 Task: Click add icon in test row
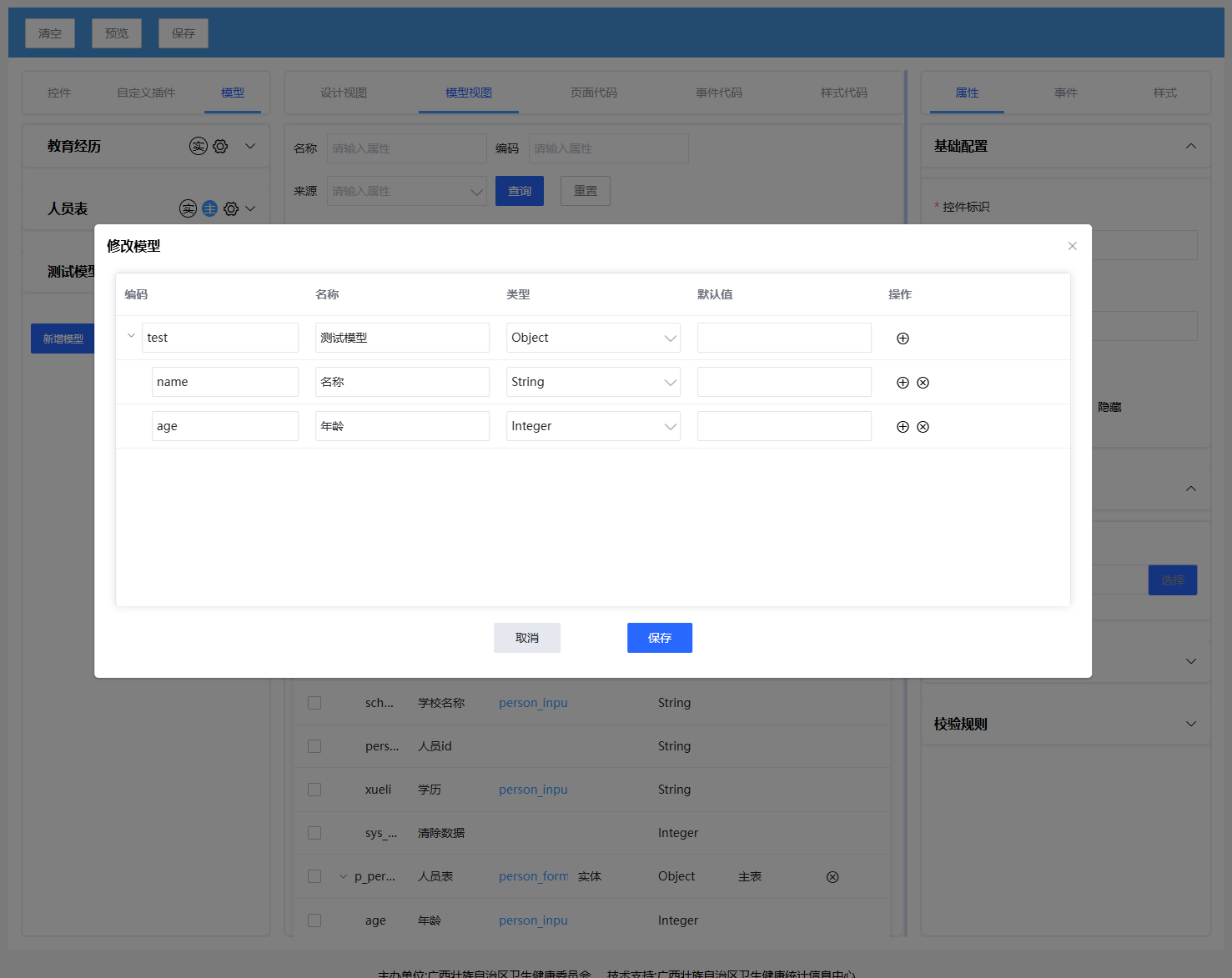tap(903, 339)
